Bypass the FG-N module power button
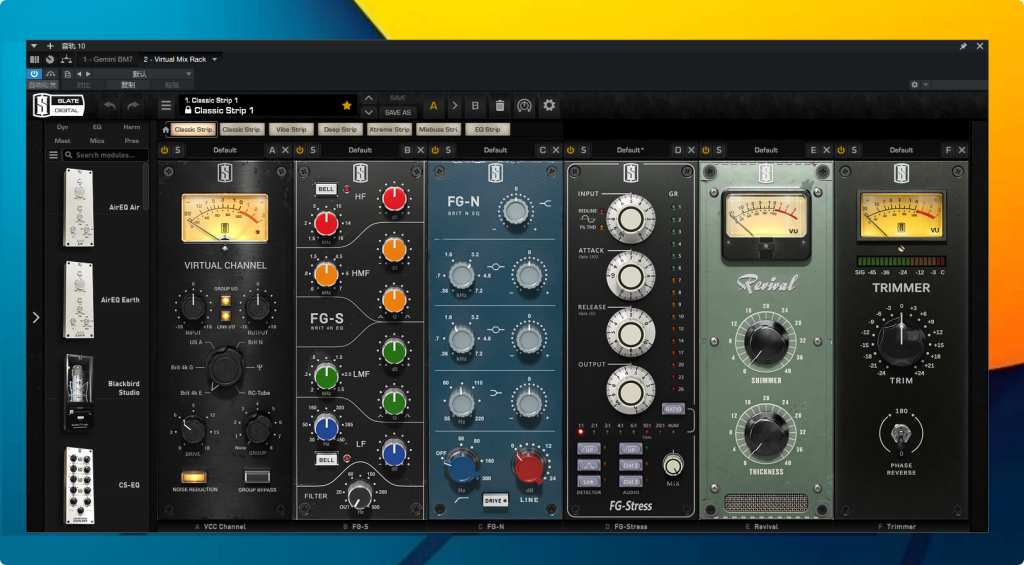This screenshot has width=1024, height=565. point(435,150)
